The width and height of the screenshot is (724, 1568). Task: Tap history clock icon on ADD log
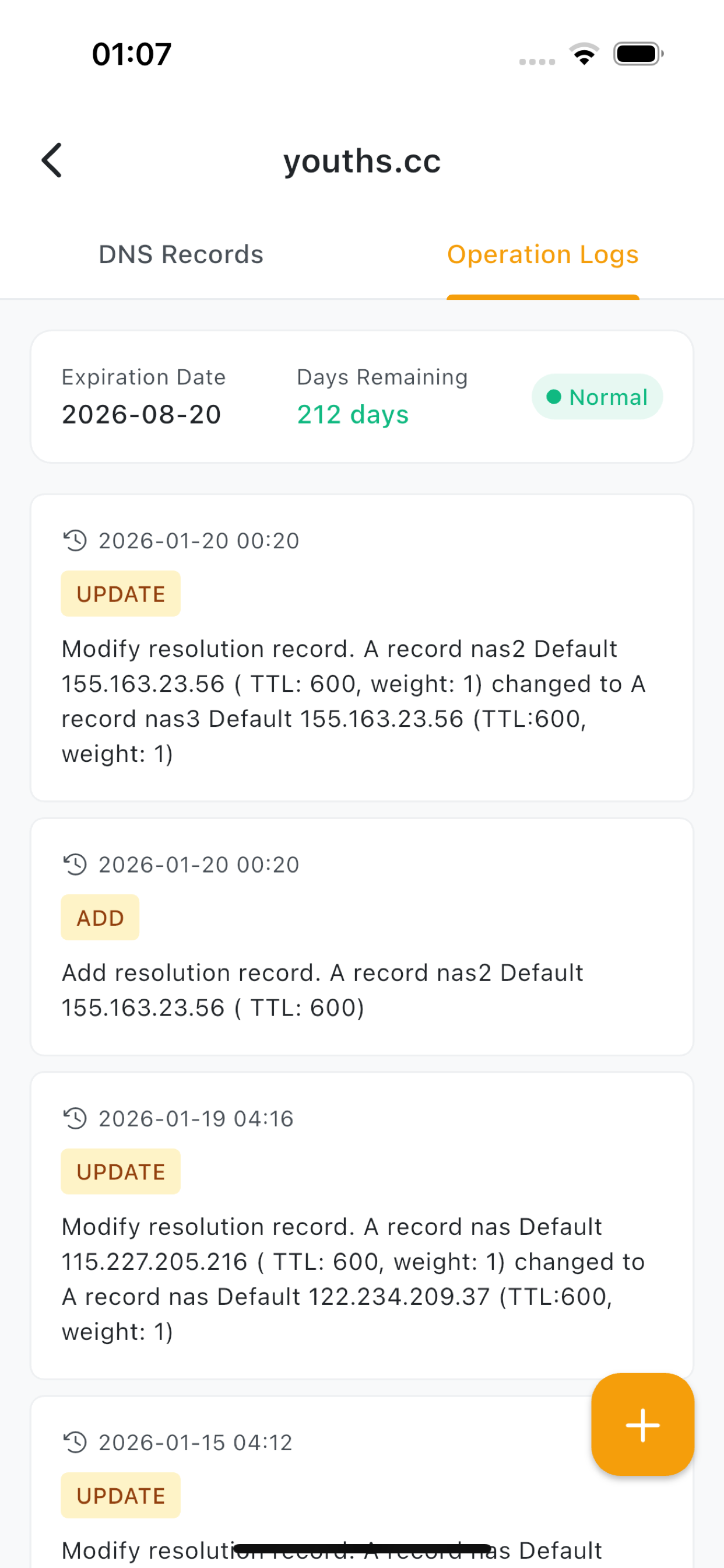pos(75,864)
